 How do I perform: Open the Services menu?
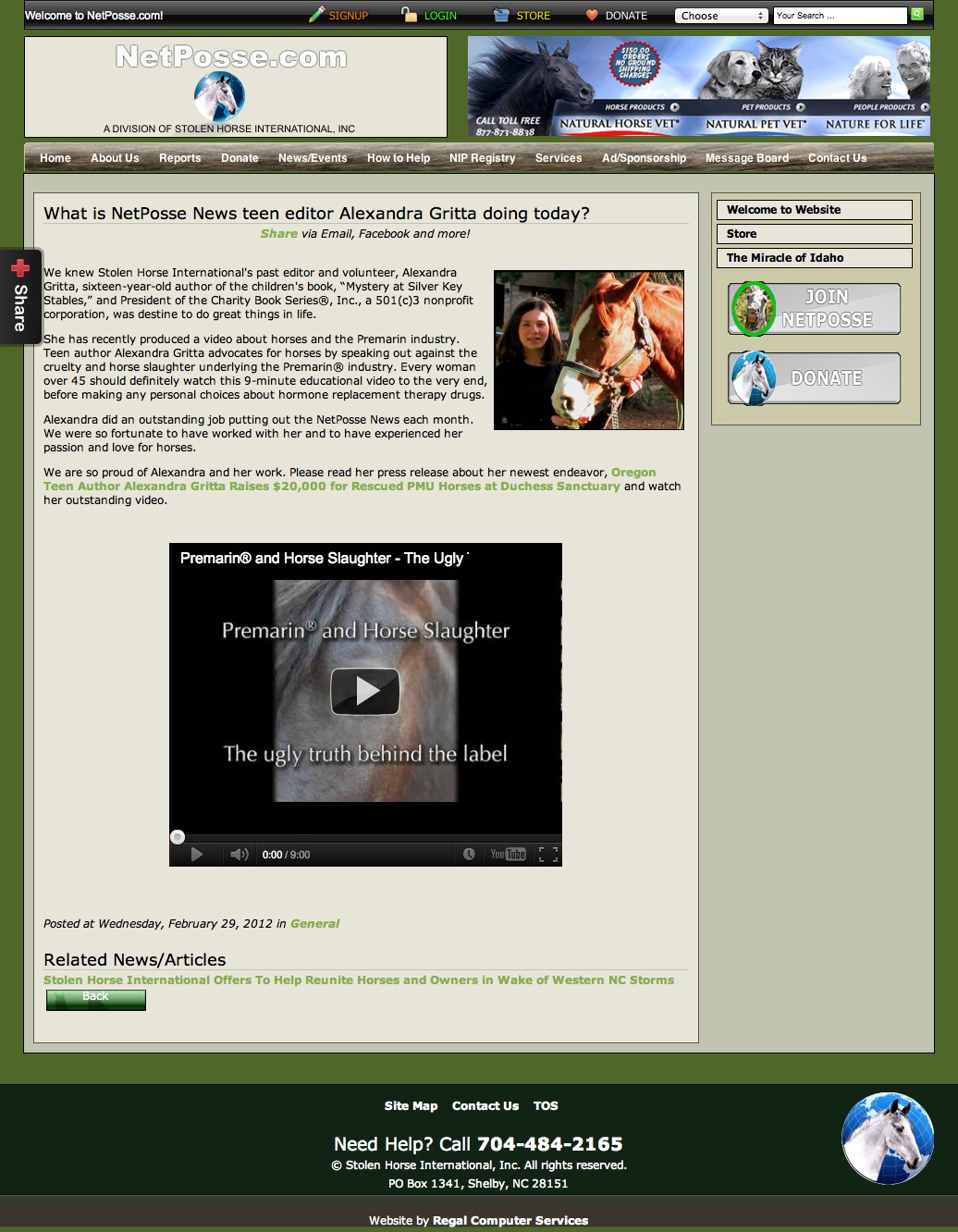click(559, 158)
